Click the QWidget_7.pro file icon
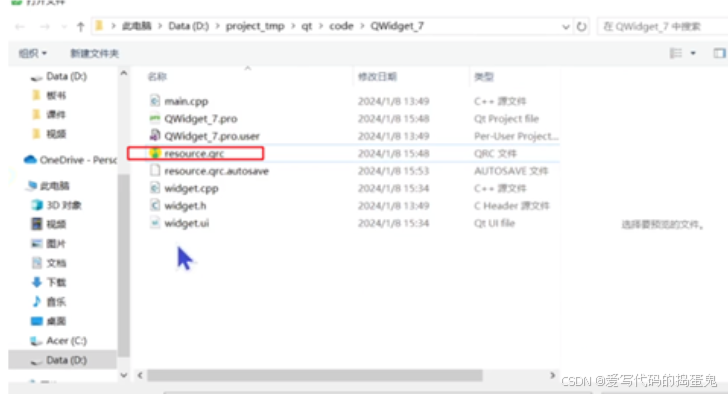Viewport: 728px width, 394px height. pyautogui.click(x=155, y=118)
